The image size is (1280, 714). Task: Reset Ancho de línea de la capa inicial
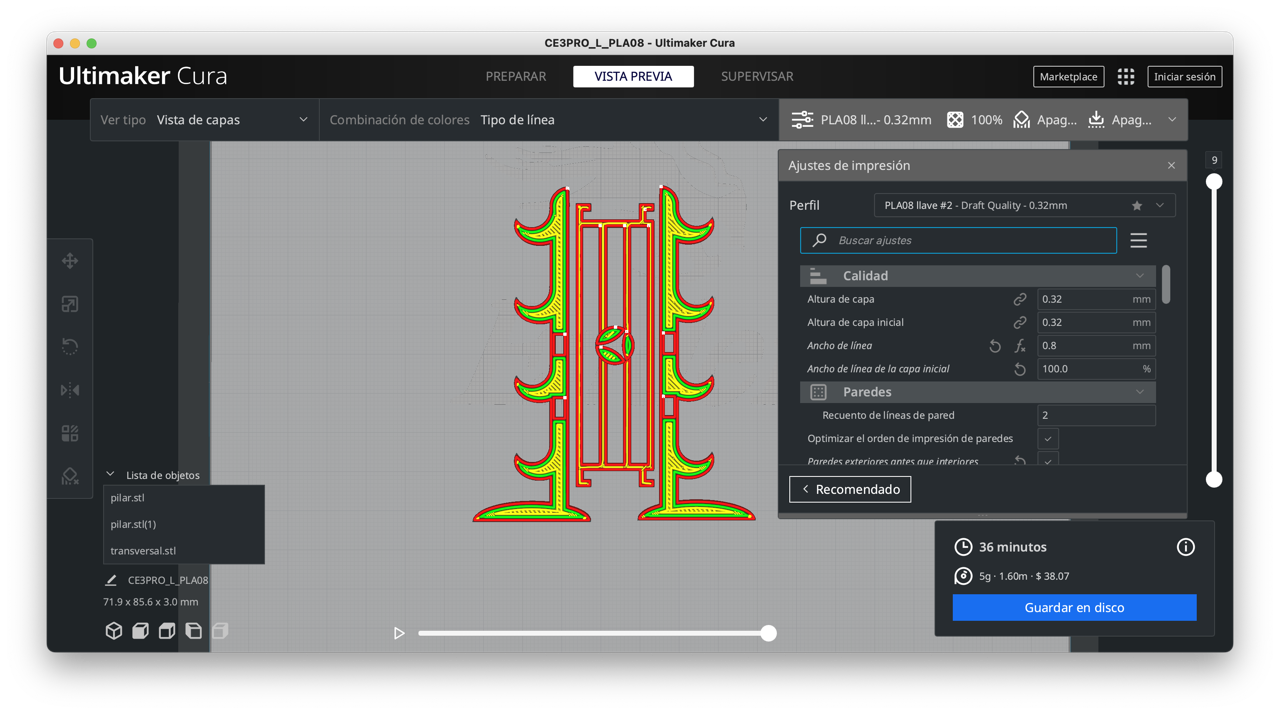(1020, 369)
